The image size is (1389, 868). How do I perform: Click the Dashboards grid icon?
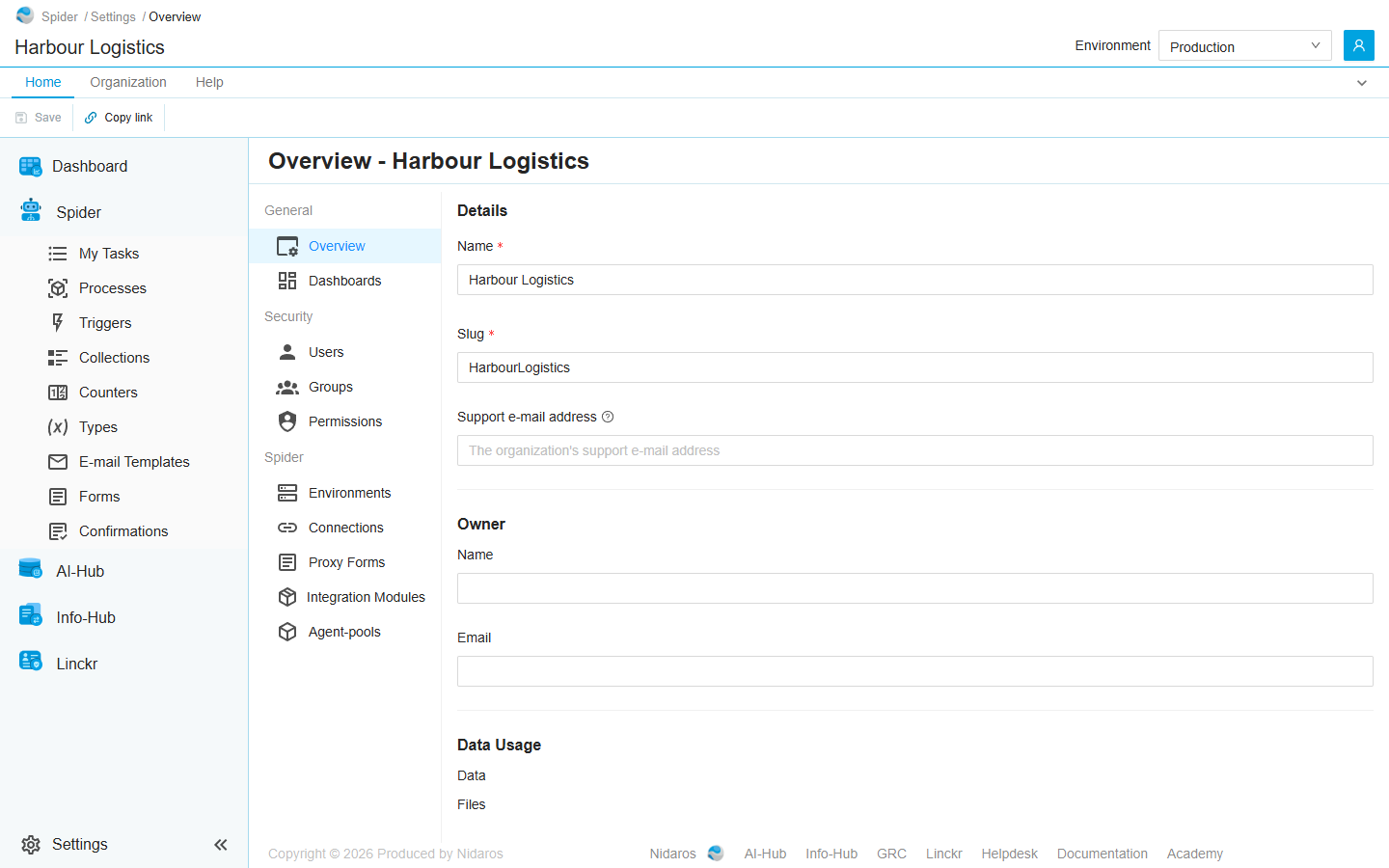coord(287,281)
